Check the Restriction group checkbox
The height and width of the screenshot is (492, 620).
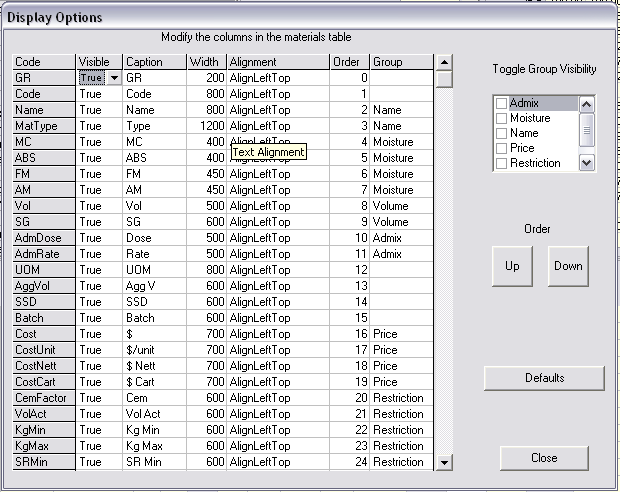502,163
